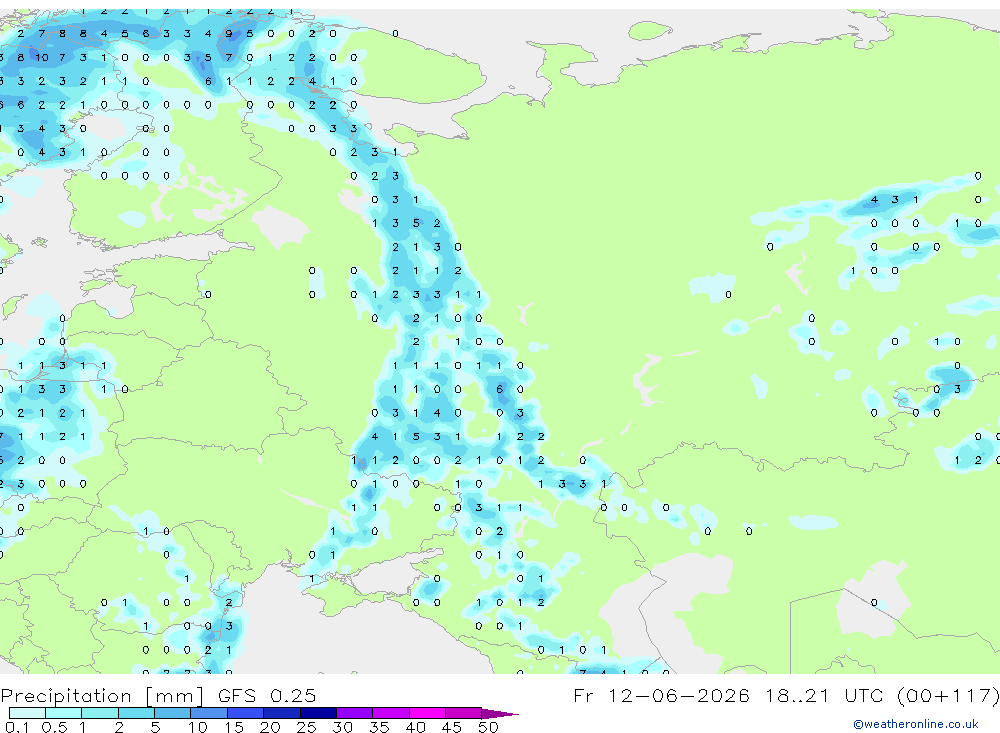Click the 25–30 mm dark navy legend swatch
The height and width of the screenshot is (733, 1000).
click(318, 713)
